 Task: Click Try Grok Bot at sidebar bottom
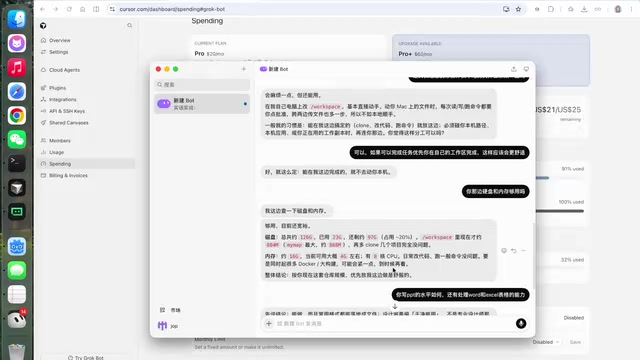(86, 358)
